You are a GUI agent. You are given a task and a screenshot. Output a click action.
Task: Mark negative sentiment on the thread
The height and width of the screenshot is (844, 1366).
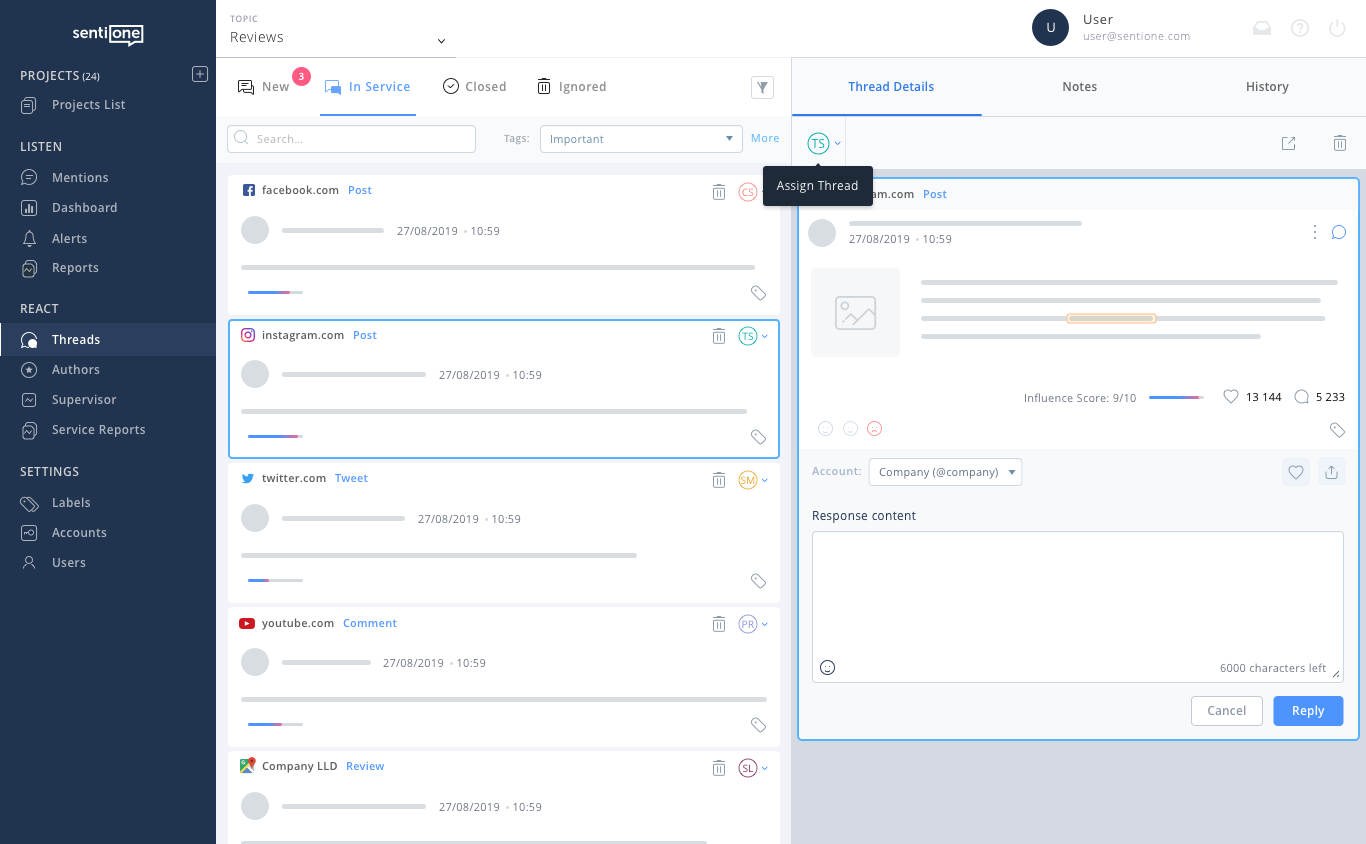pos(875,428)
